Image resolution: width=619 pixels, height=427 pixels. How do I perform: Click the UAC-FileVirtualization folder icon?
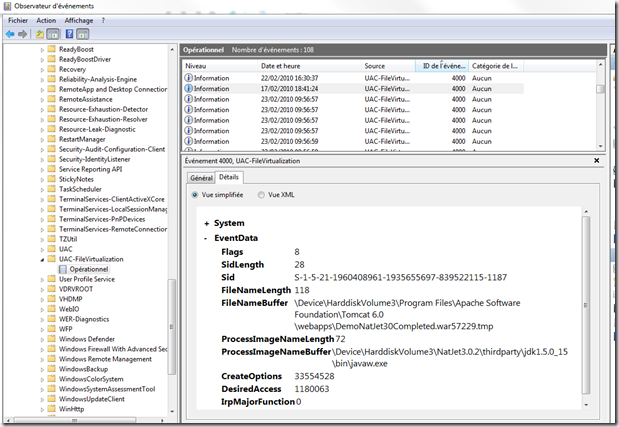51,259
